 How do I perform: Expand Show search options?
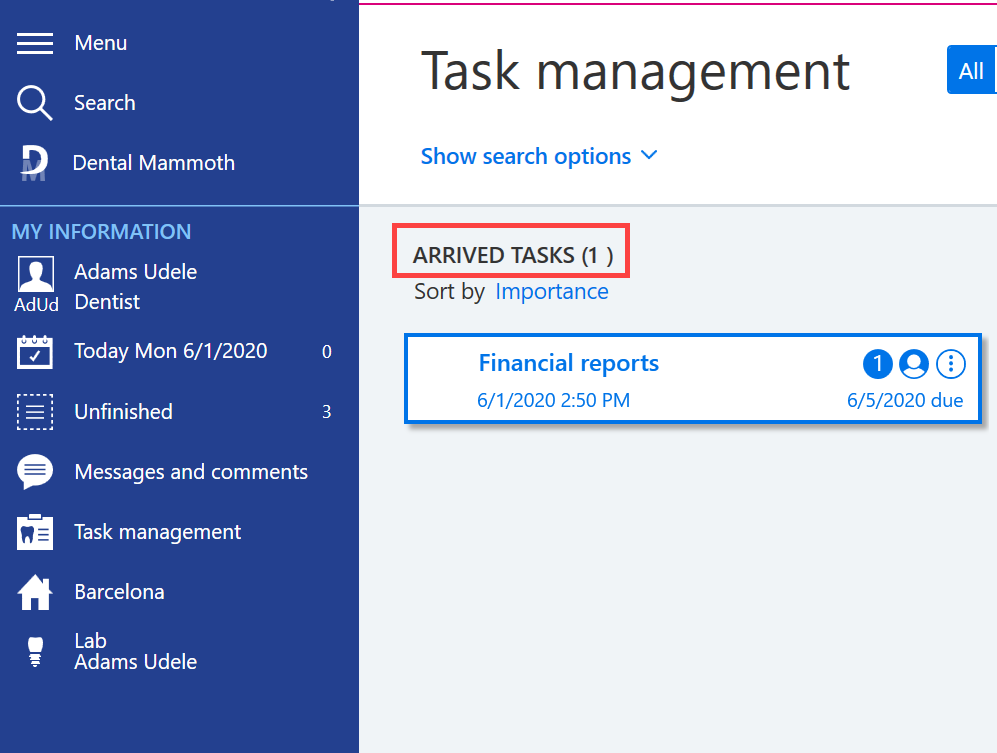[x=526, y=156]
